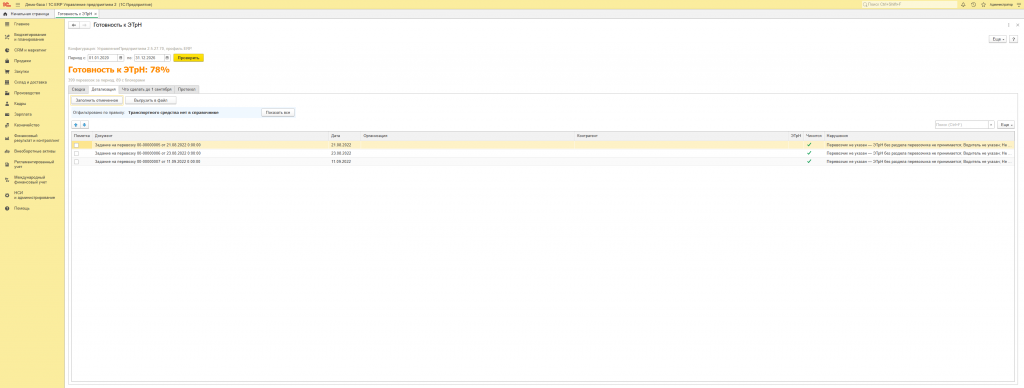The width and height of the screenshot is (1024, 388).
Task: Expand the table search field dropdown arrow
Action: [x=991, y=124]
